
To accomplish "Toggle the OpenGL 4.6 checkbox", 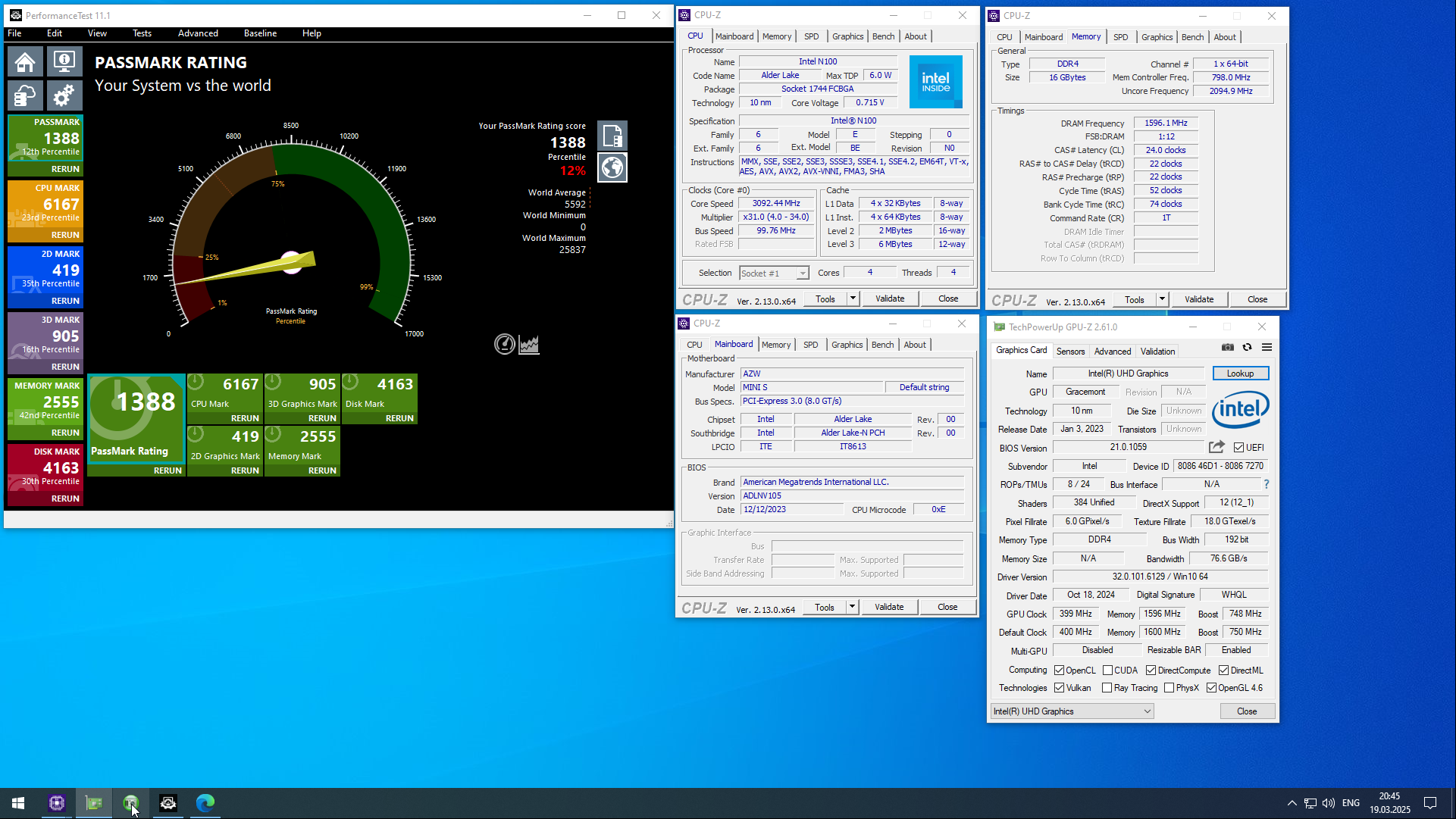I will click(1212, 688).
